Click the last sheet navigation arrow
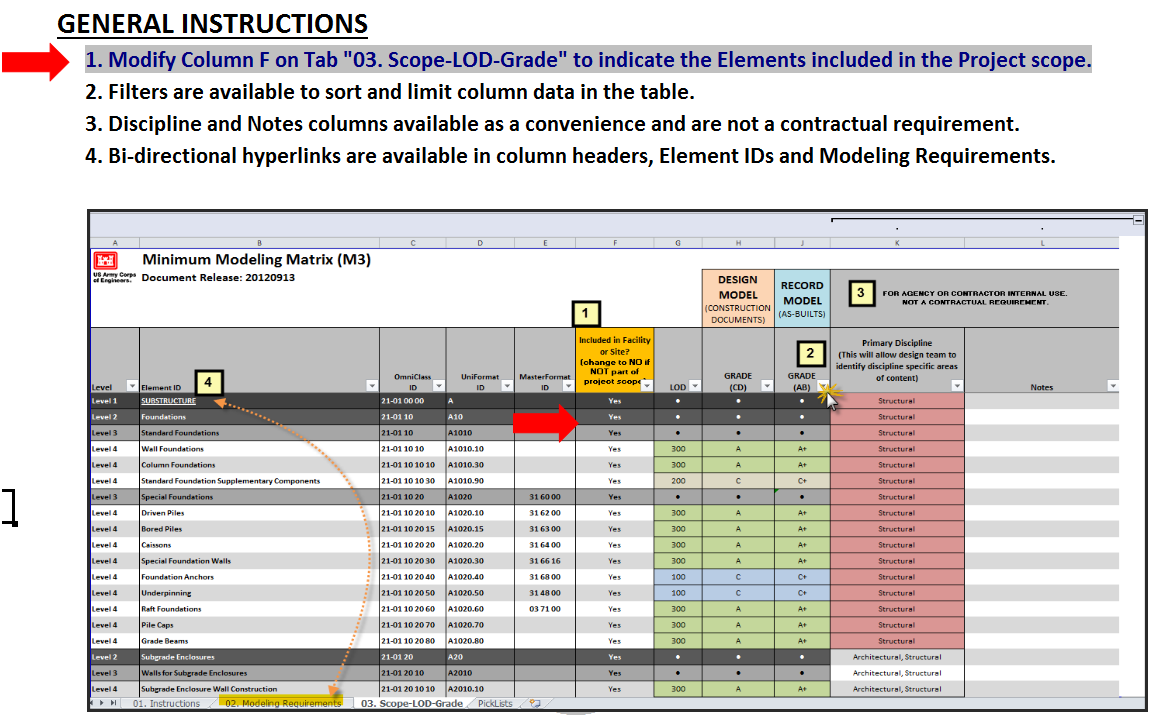The width and height of the screenshot is (1152, 721). 115,703
